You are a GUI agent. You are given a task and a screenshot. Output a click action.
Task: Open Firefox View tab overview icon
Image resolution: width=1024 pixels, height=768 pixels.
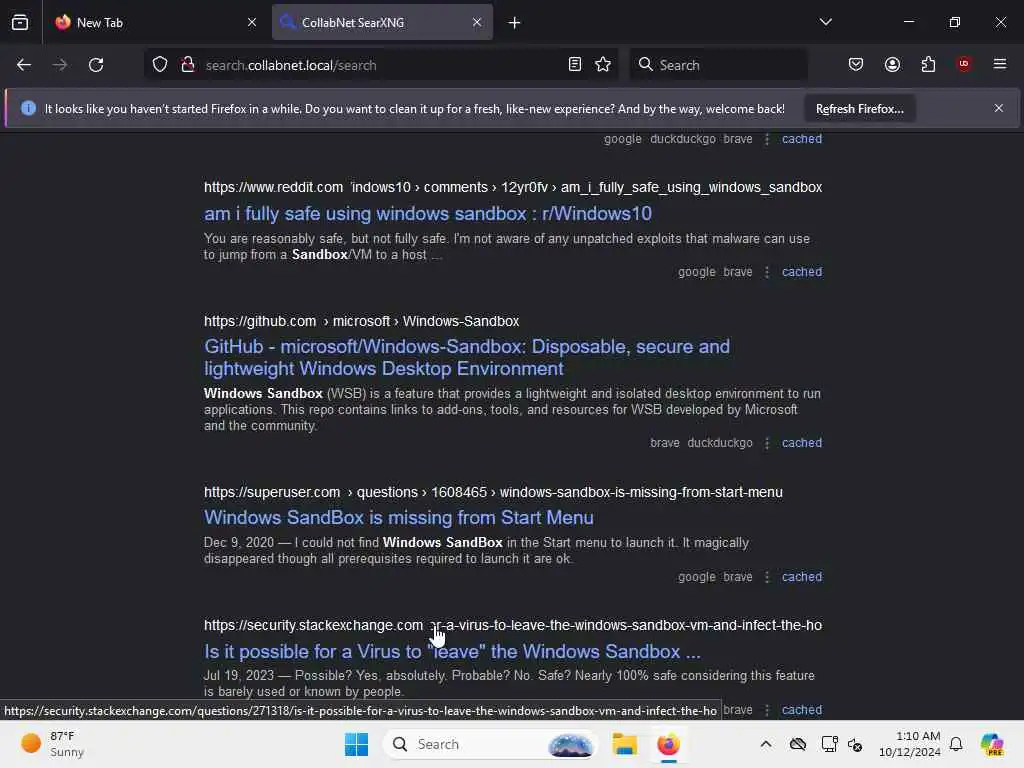tap(20, 22)
